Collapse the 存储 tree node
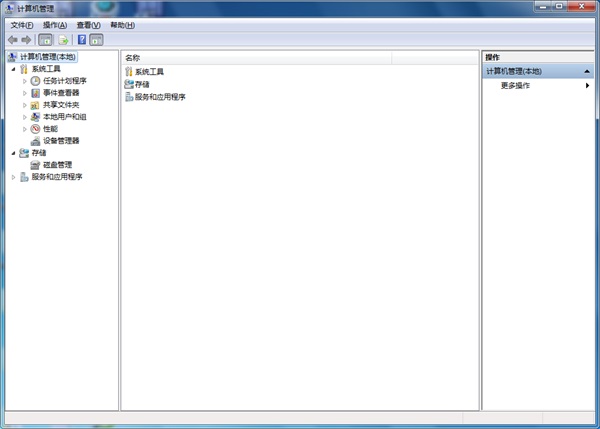600x429 pixels. (13, 153)
